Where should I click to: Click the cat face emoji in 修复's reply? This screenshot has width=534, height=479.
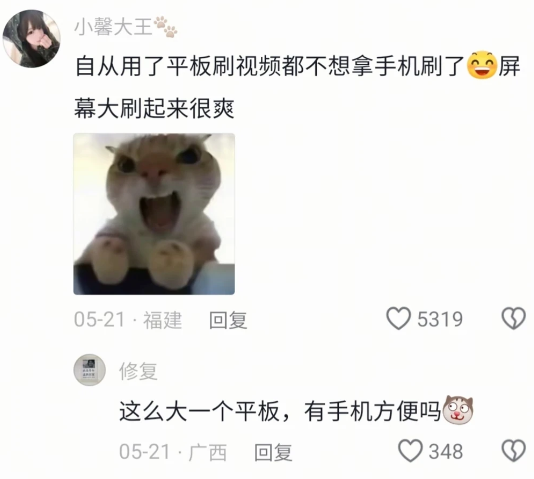pyautogui.click(x=457, y=410)
